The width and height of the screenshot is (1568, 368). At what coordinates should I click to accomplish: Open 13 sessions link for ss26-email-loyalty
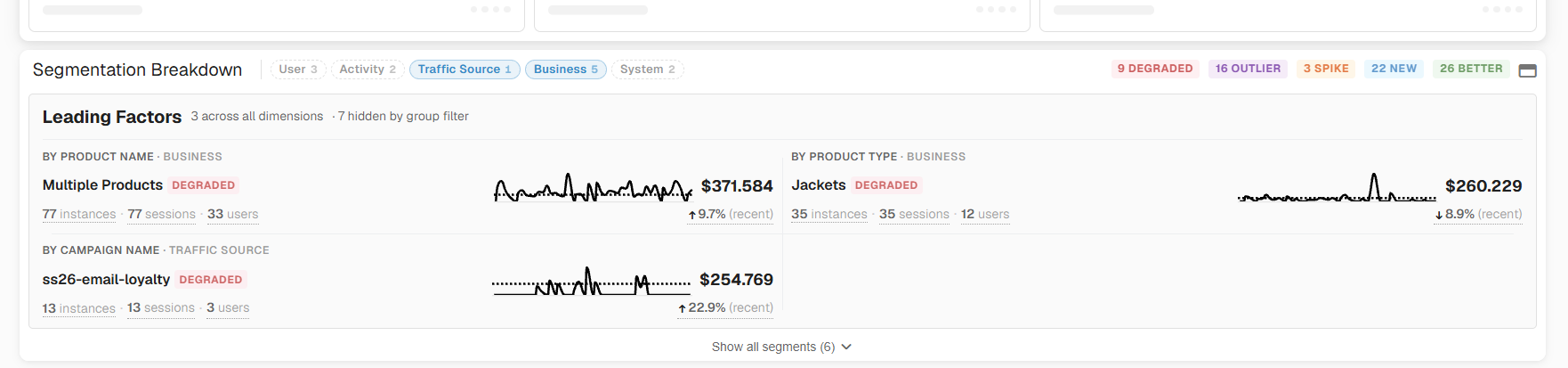[x=161, y=307]
